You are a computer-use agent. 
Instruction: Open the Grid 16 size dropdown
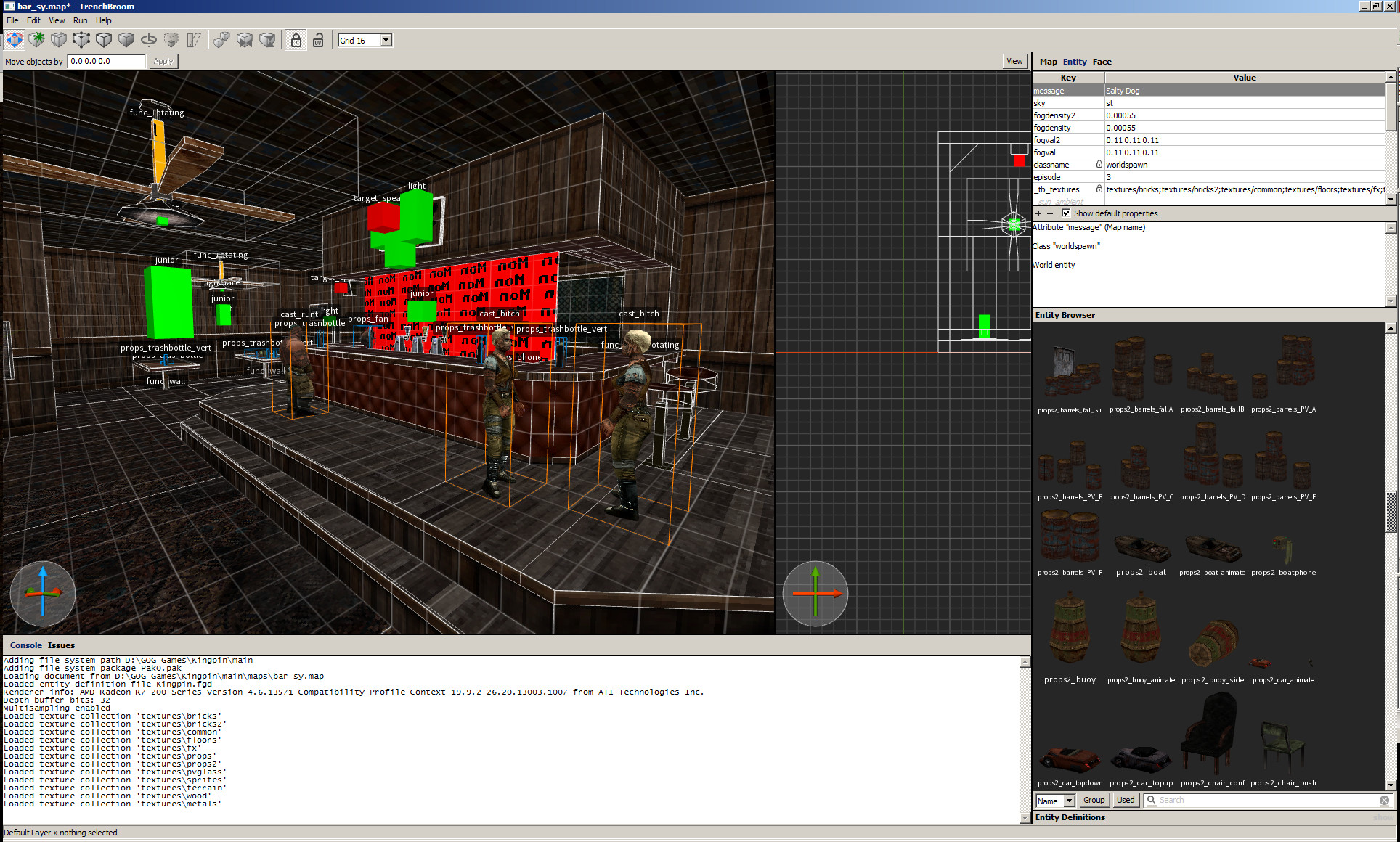pos(365,40)
